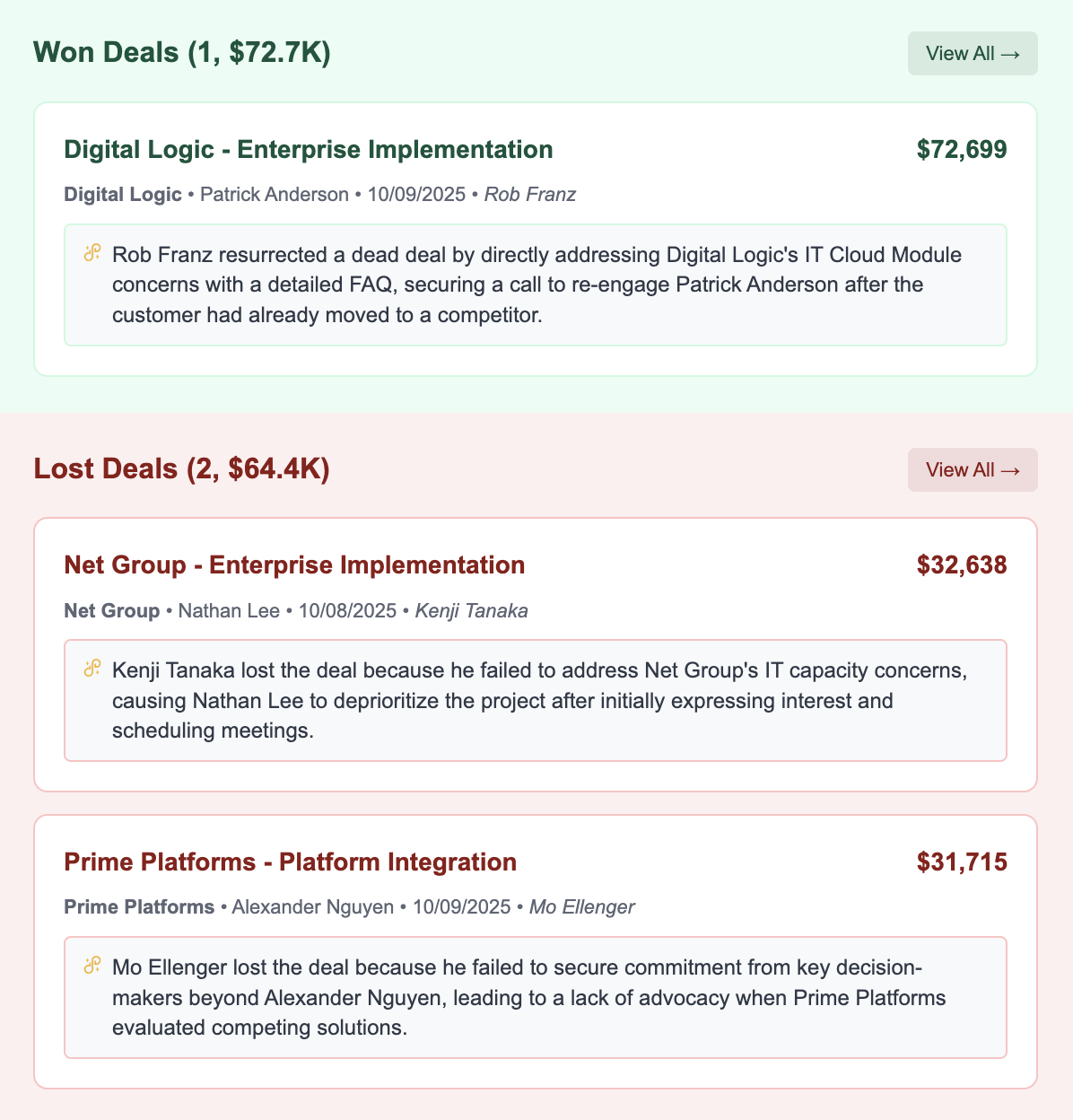Select owner name Rob Franz
1073x1120 pixels.
(530, 195)
